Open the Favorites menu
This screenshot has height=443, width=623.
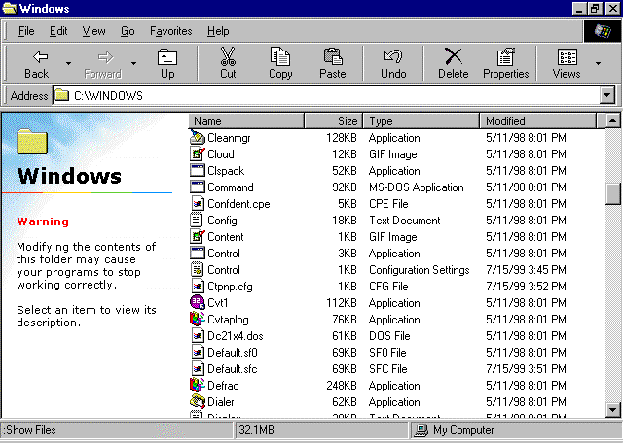click(x=171, y=31)
